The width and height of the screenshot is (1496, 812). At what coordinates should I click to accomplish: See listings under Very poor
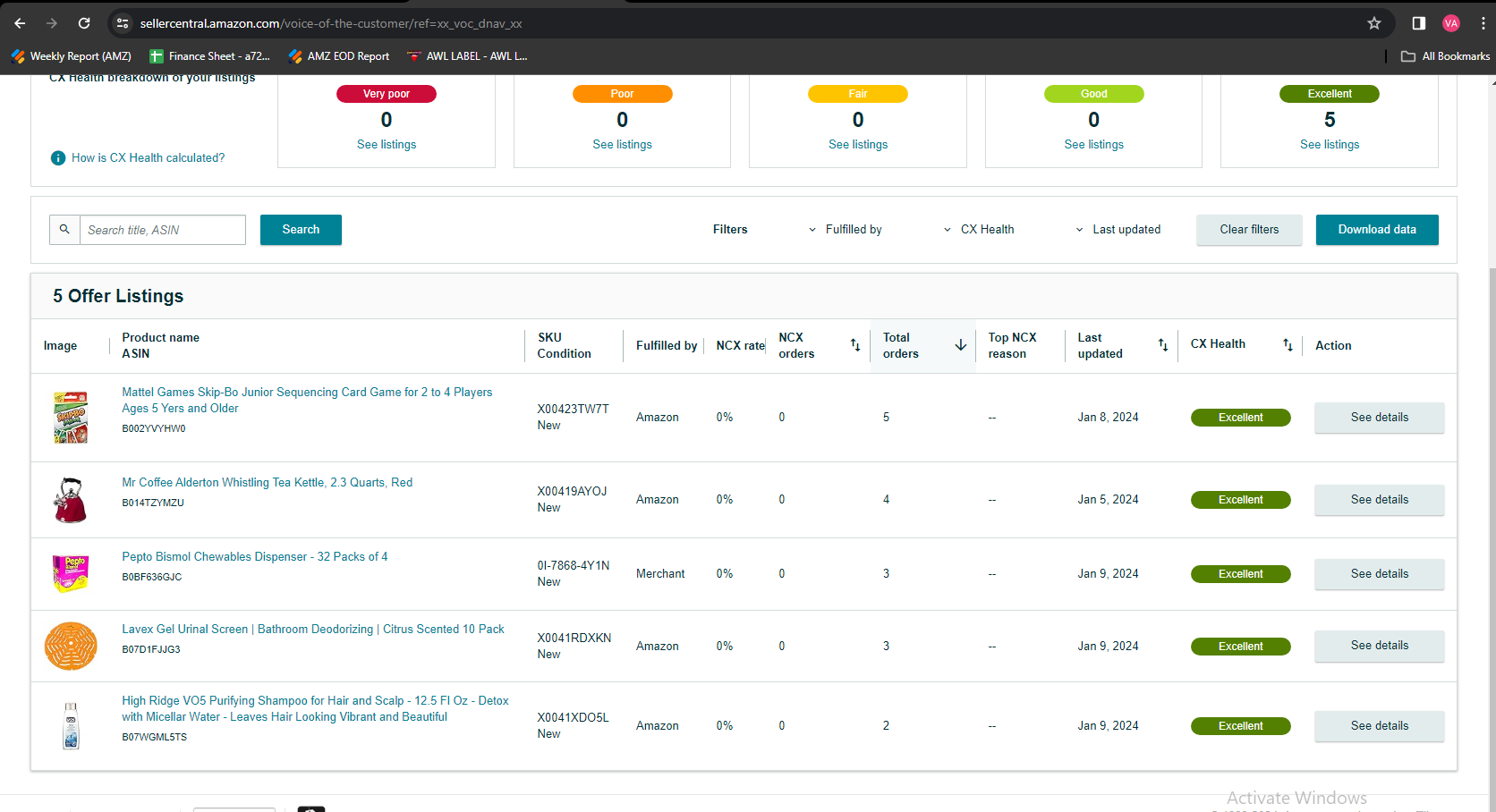pyautogui.click(x=387, y=145)
